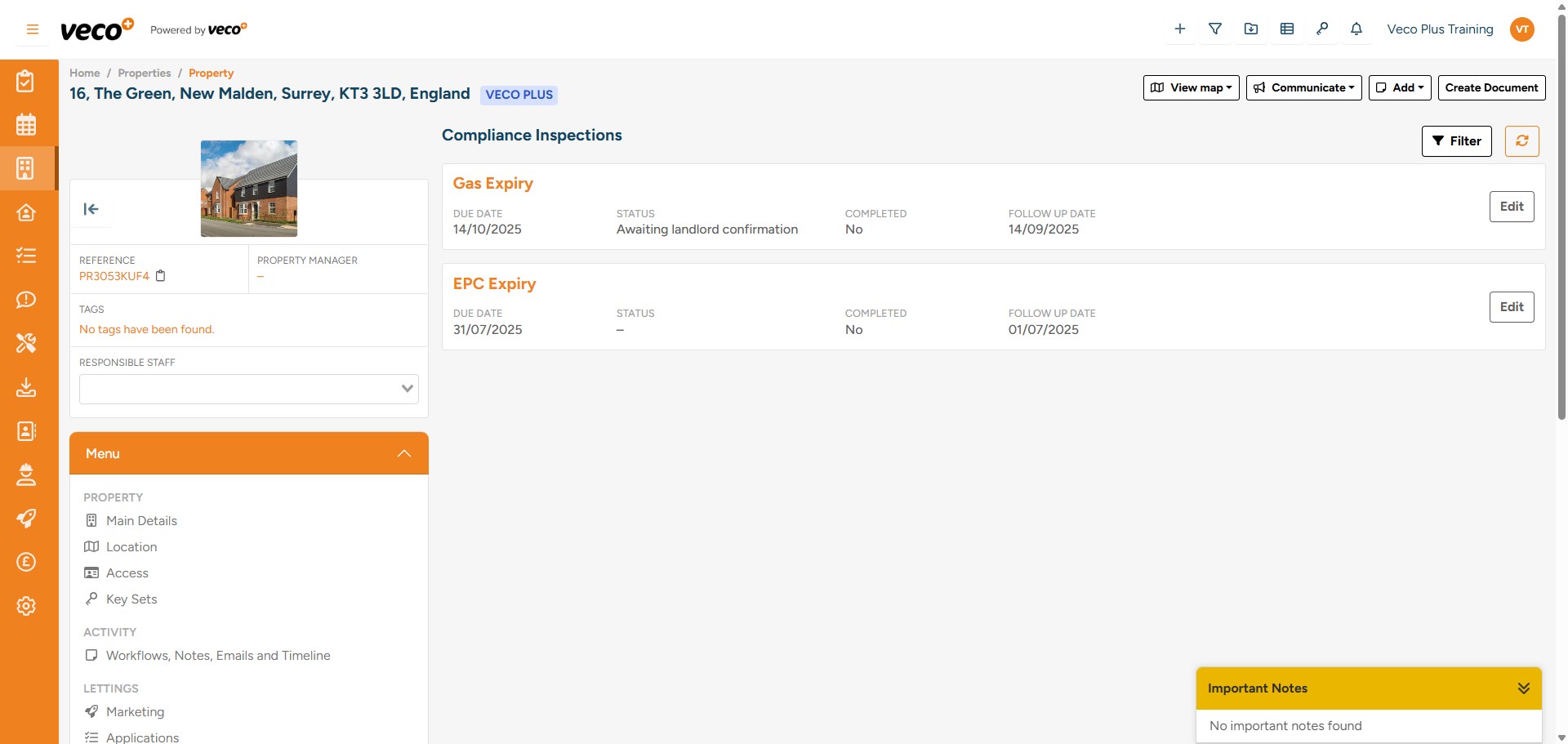Open the maintenance tools icon in sidebar
Viewport: 1568px width, 744px height.
27,343
